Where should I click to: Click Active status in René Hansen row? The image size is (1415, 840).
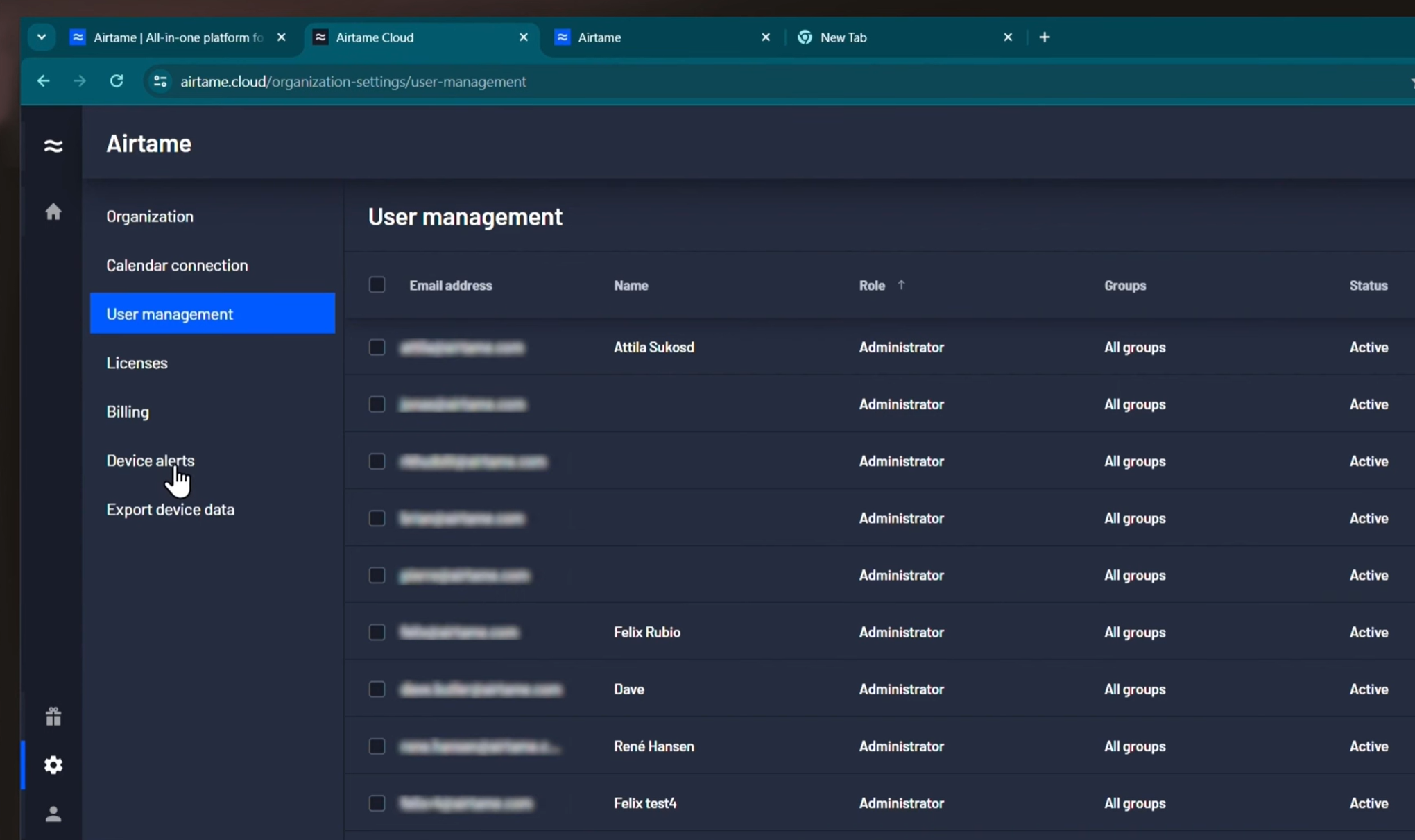coord(1369,746)
